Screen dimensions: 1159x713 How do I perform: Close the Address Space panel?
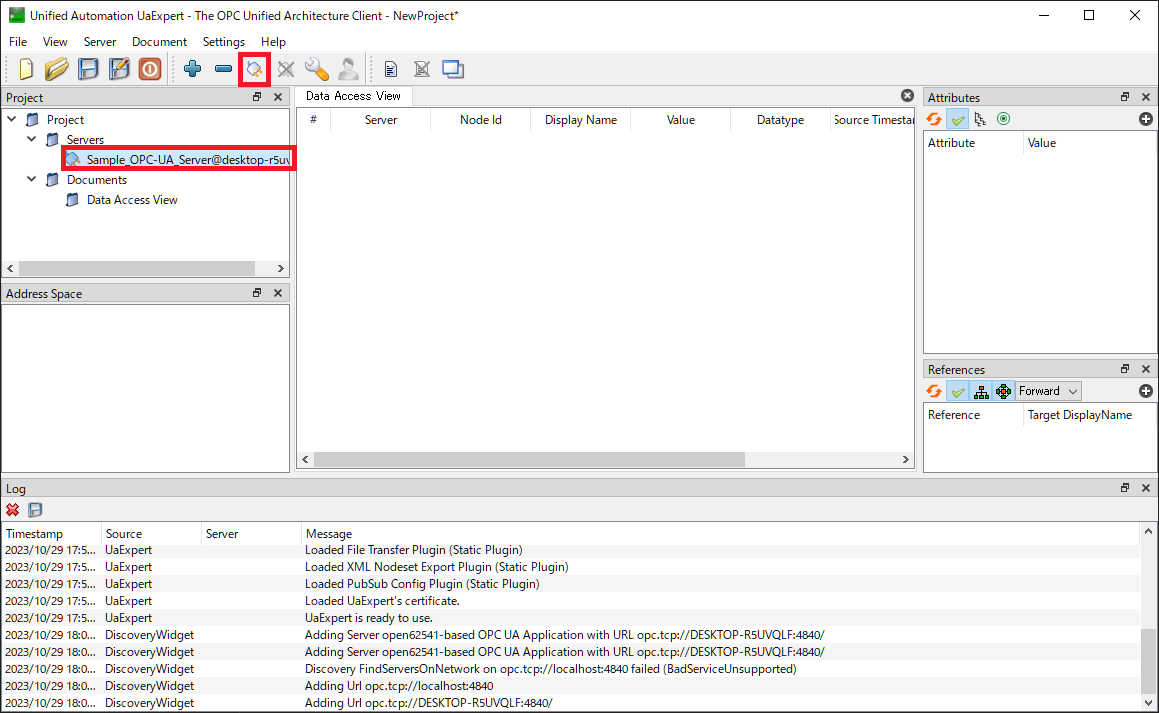pyautogui.click(x=278, y=293)
